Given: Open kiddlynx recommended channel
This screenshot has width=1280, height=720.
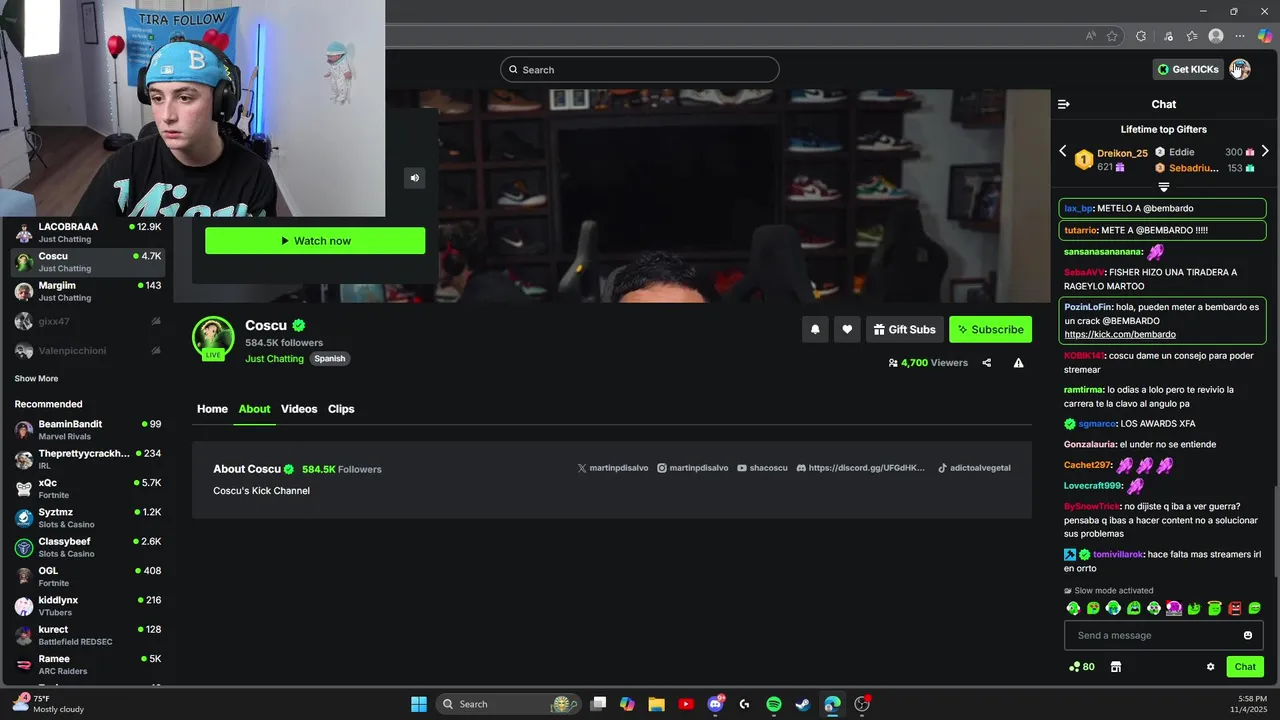Looking at the screenshot, I should click(86, 606).
